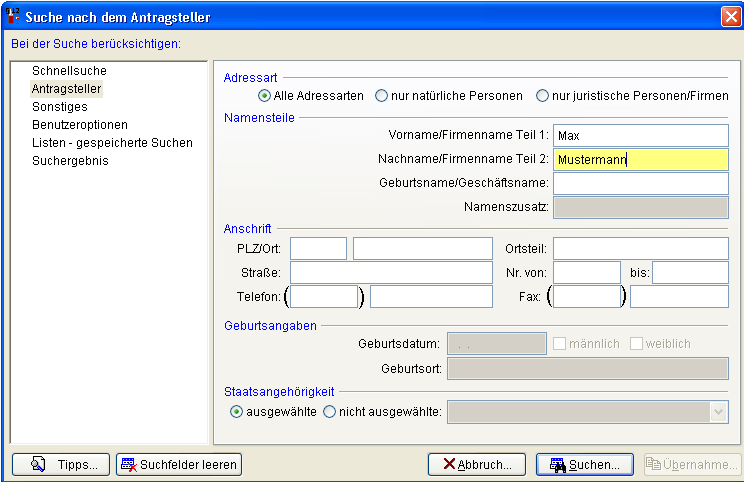Enable 'nicht ausgewählte' Staatsangehörigkeit radio
The width and height of the screenshot is (744, 482).
pyautogui.click(x=329, y=411)
